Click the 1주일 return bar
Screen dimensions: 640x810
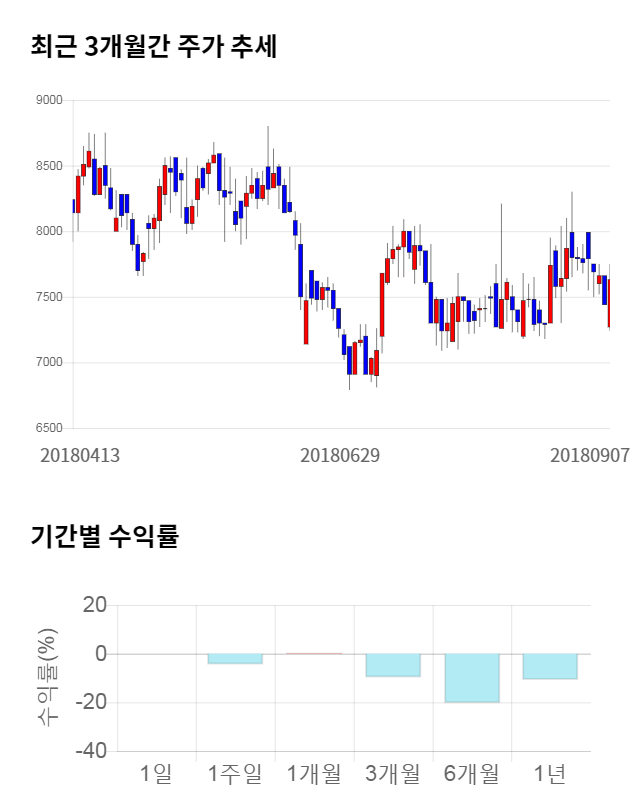tap(235, 658)
